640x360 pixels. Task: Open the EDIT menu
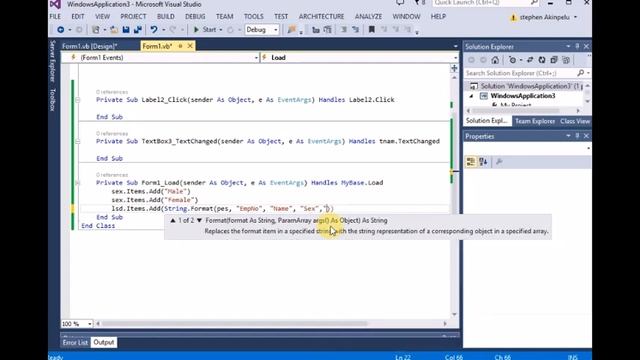(78, 16)
